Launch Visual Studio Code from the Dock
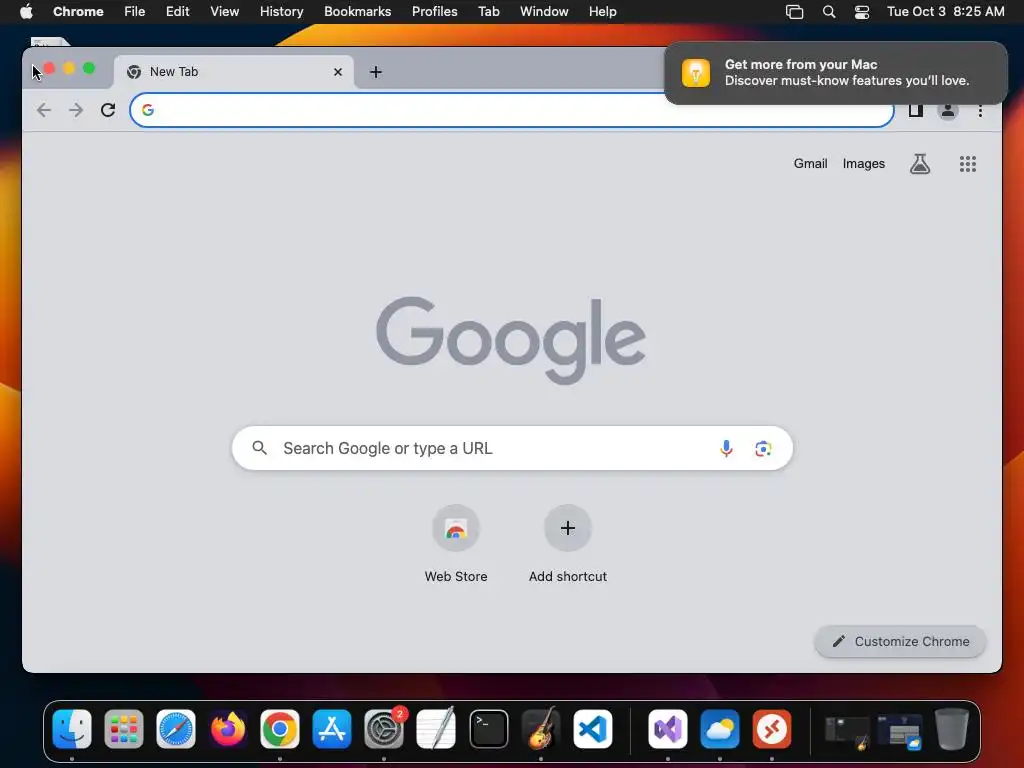 [x=592, y=729]
